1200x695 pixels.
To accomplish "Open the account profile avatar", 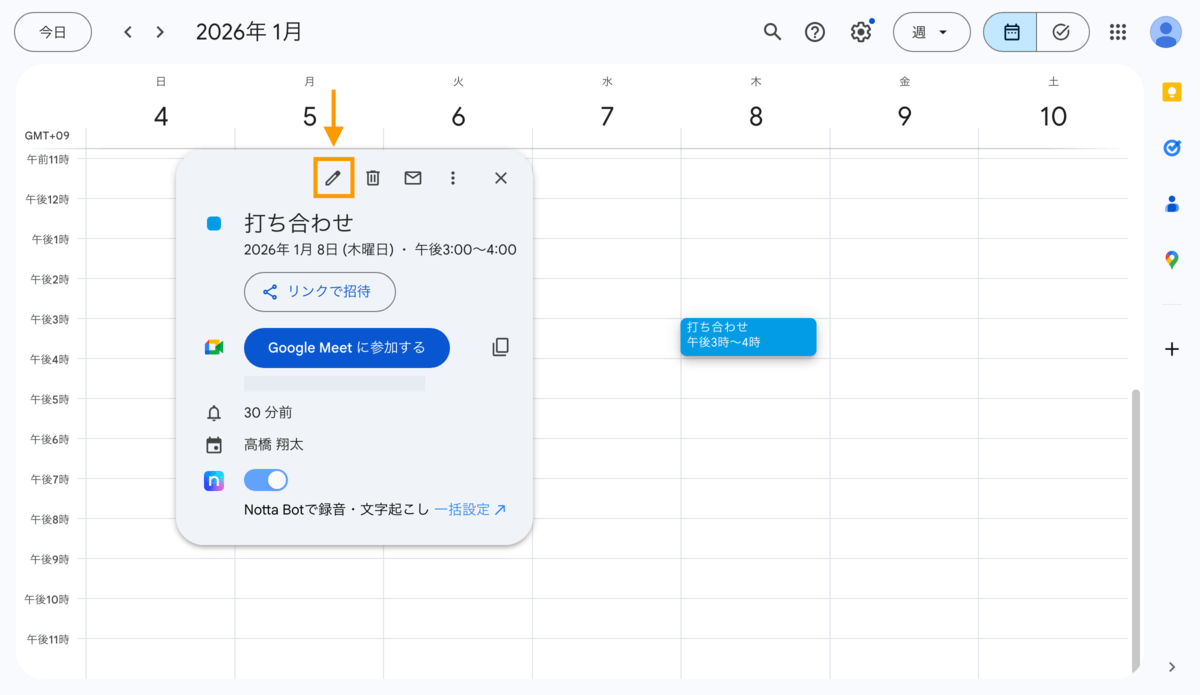I will (1165, 32).
